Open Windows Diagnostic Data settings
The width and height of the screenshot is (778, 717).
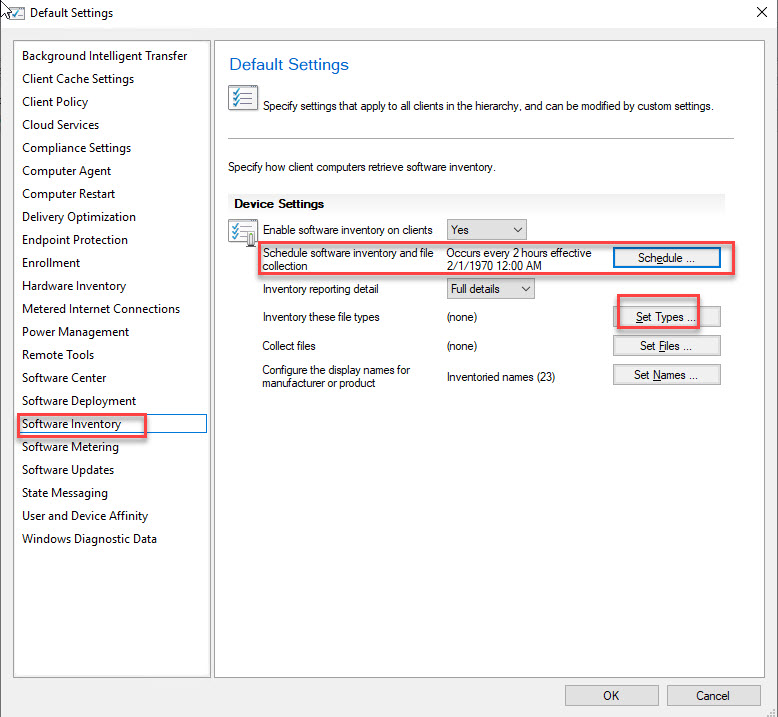pyautogui.click(x=89, y=539)
